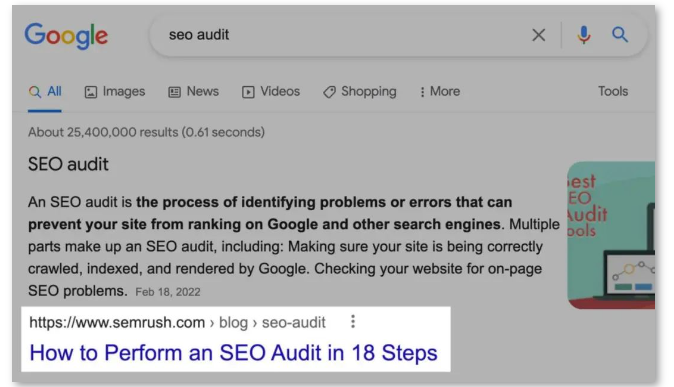
Task: Open three-dot menu beside semrush URL
Action: pyautogui.click(x=353, y=321)
